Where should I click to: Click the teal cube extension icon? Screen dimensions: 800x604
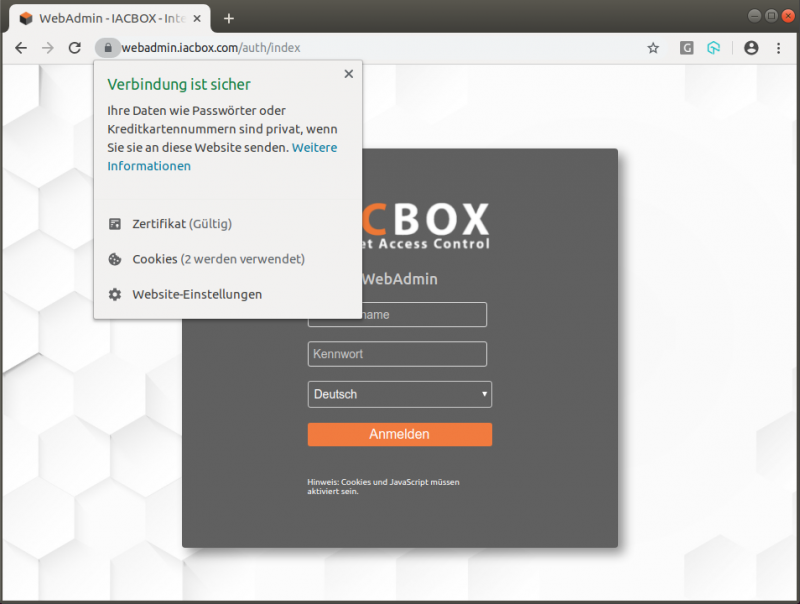[713, 48]
